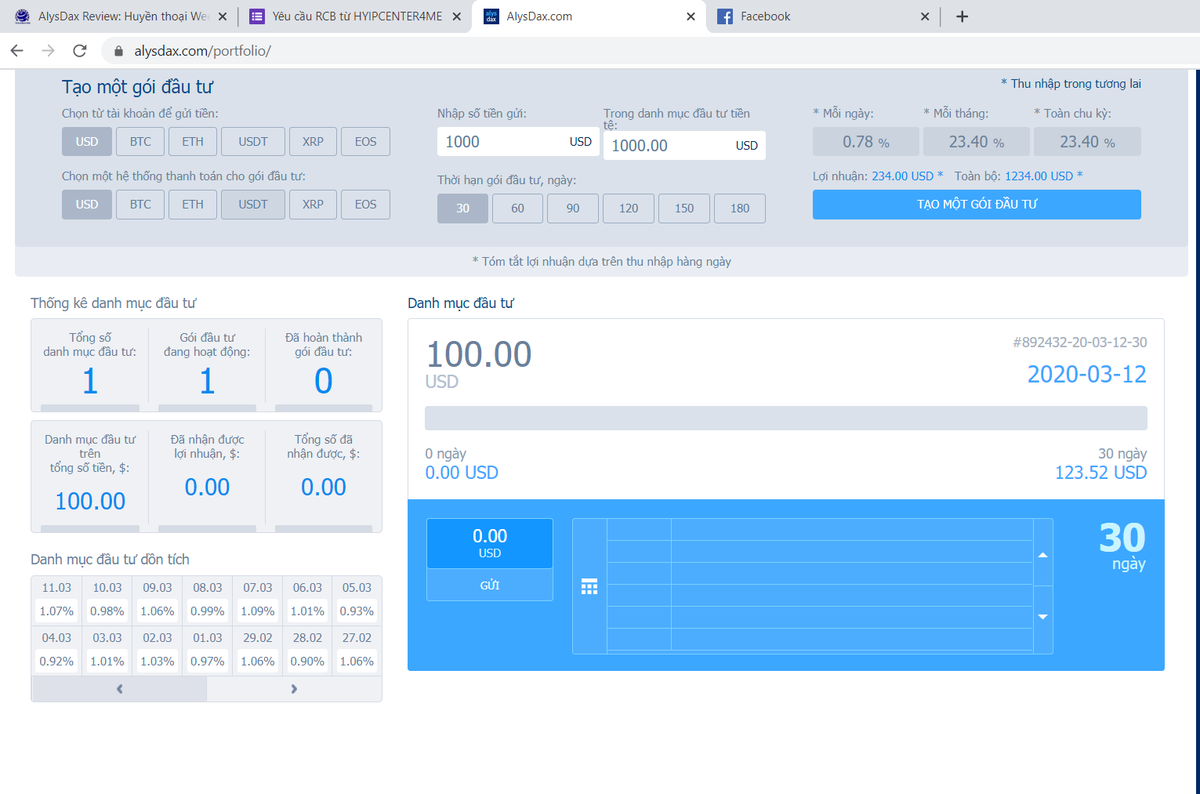Click the 2020-03-12 date

click(1087, 375)
